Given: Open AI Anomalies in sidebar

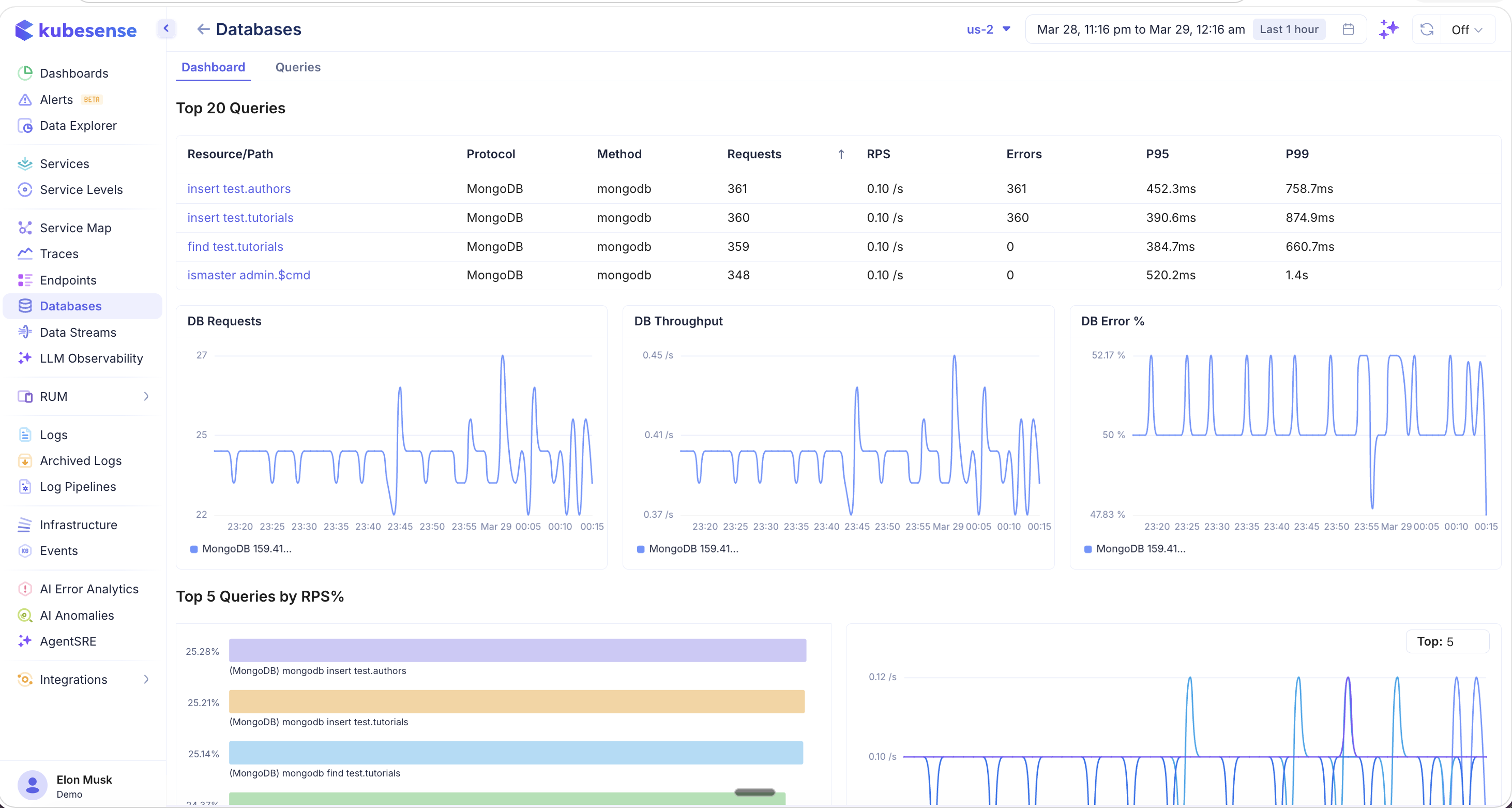Looking at the screenshot, I should [x=77, y=616].
